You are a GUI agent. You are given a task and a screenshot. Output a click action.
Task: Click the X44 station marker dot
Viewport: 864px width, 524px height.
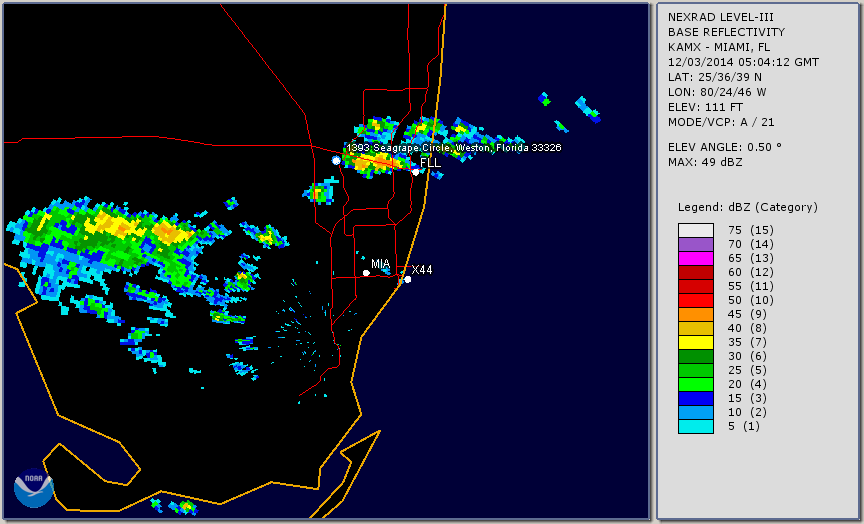coord(407,279)
